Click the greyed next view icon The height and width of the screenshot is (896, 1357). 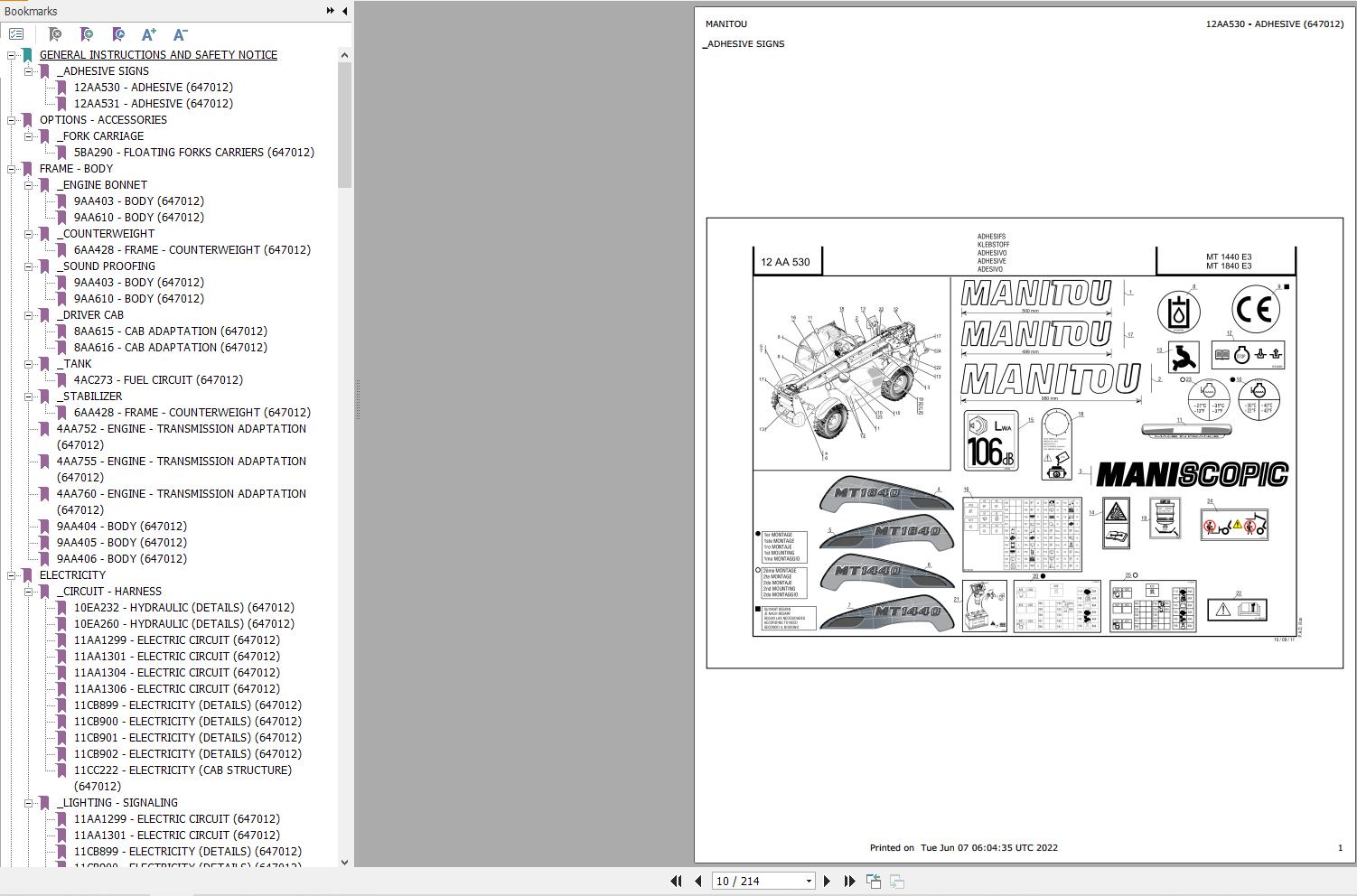coord(897,881)
